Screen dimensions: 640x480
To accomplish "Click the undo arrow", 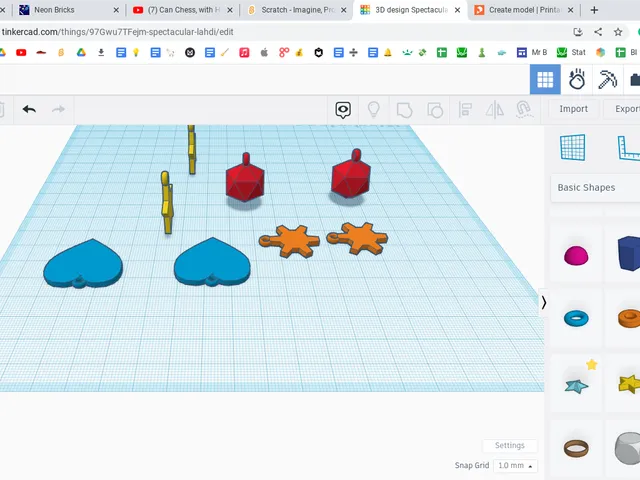I will pos(29,109).
